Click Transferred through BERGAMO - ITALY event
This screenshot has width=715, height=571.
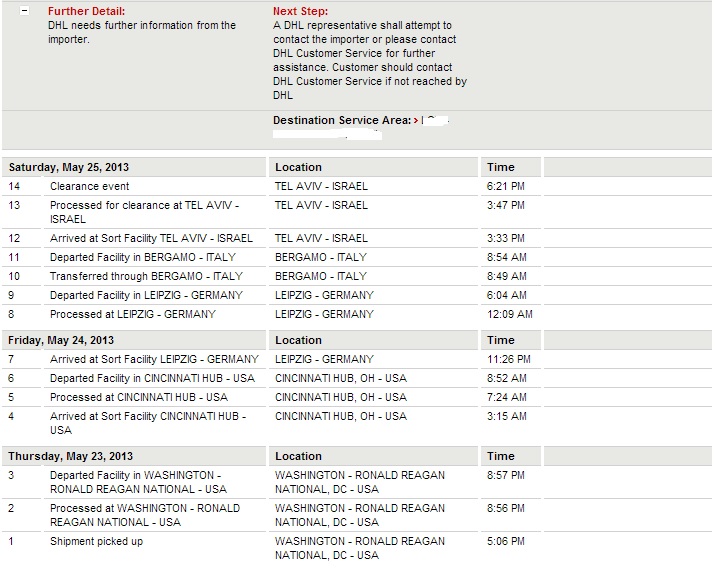click(146, 276)
